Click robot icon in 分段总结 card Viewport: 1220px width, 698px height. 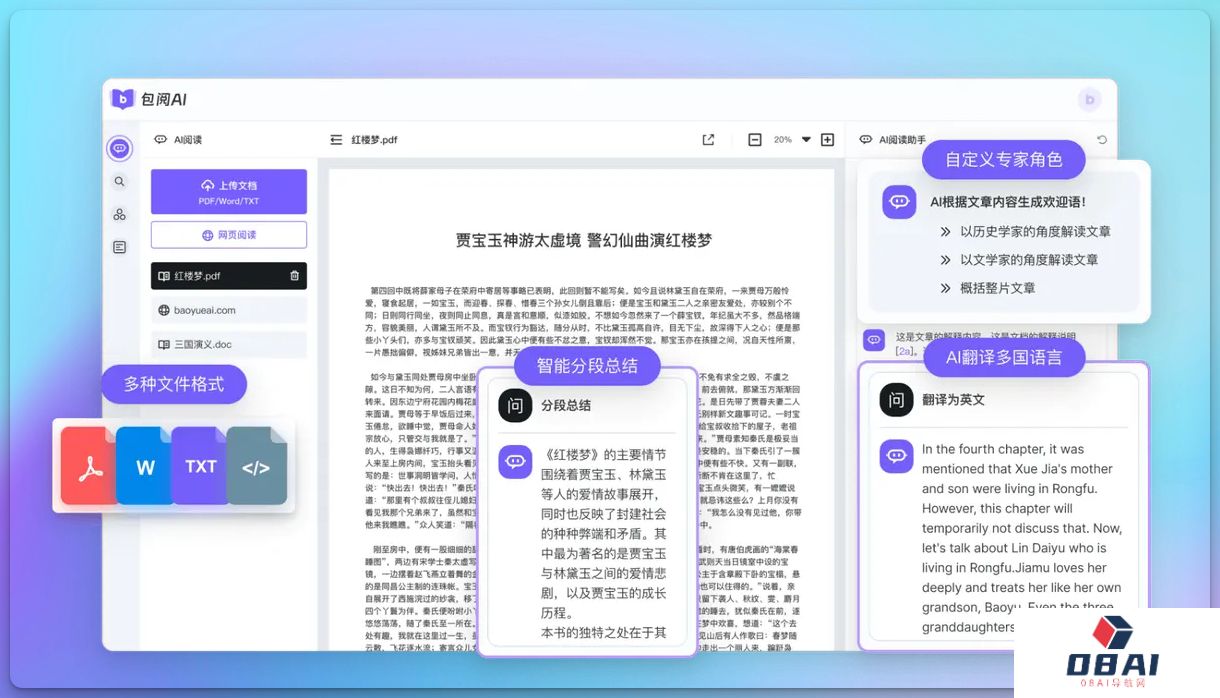pos(515,461)
